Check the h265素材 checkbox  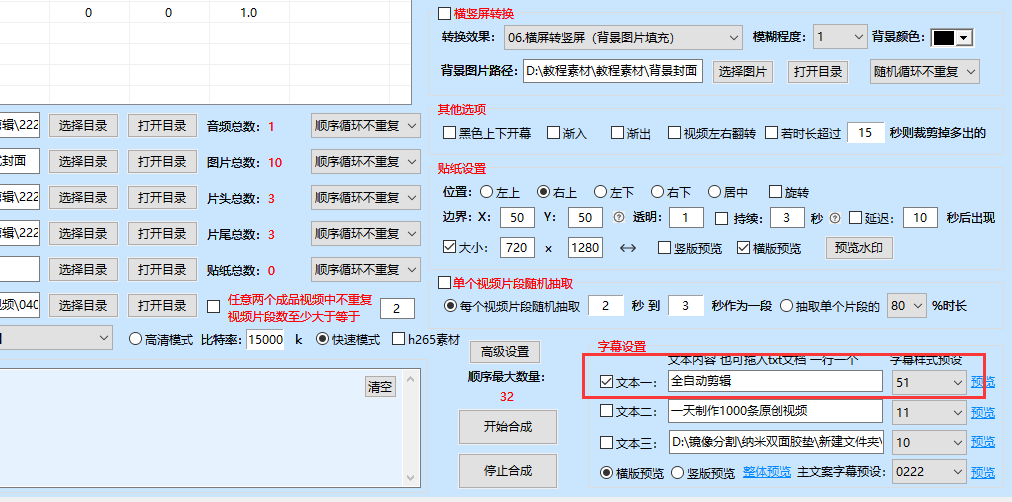[x=398, y=339]
